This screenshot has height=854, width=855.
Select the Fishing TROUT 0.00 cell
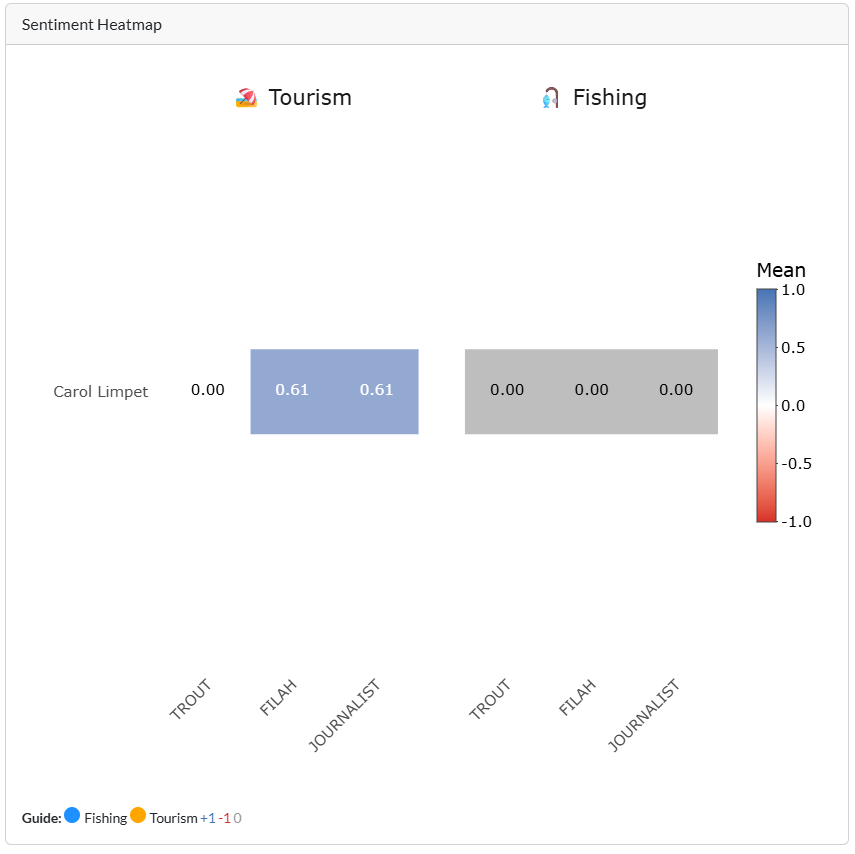point(507,391)
